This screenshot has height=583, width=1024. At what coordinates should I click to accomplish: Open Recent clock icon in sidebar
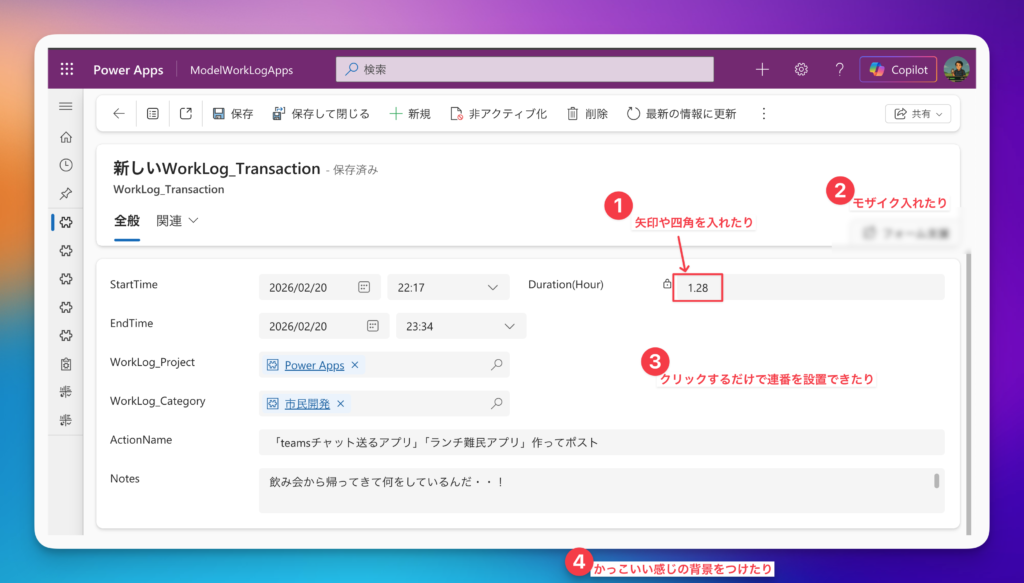click(x=66, y=165)
